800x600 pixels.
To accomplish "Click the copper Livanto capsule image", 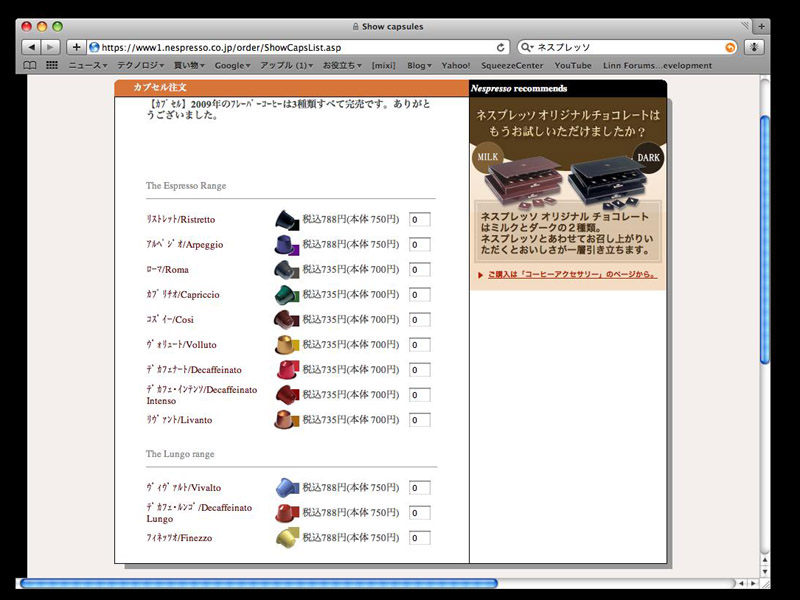I will click(287, 420).
